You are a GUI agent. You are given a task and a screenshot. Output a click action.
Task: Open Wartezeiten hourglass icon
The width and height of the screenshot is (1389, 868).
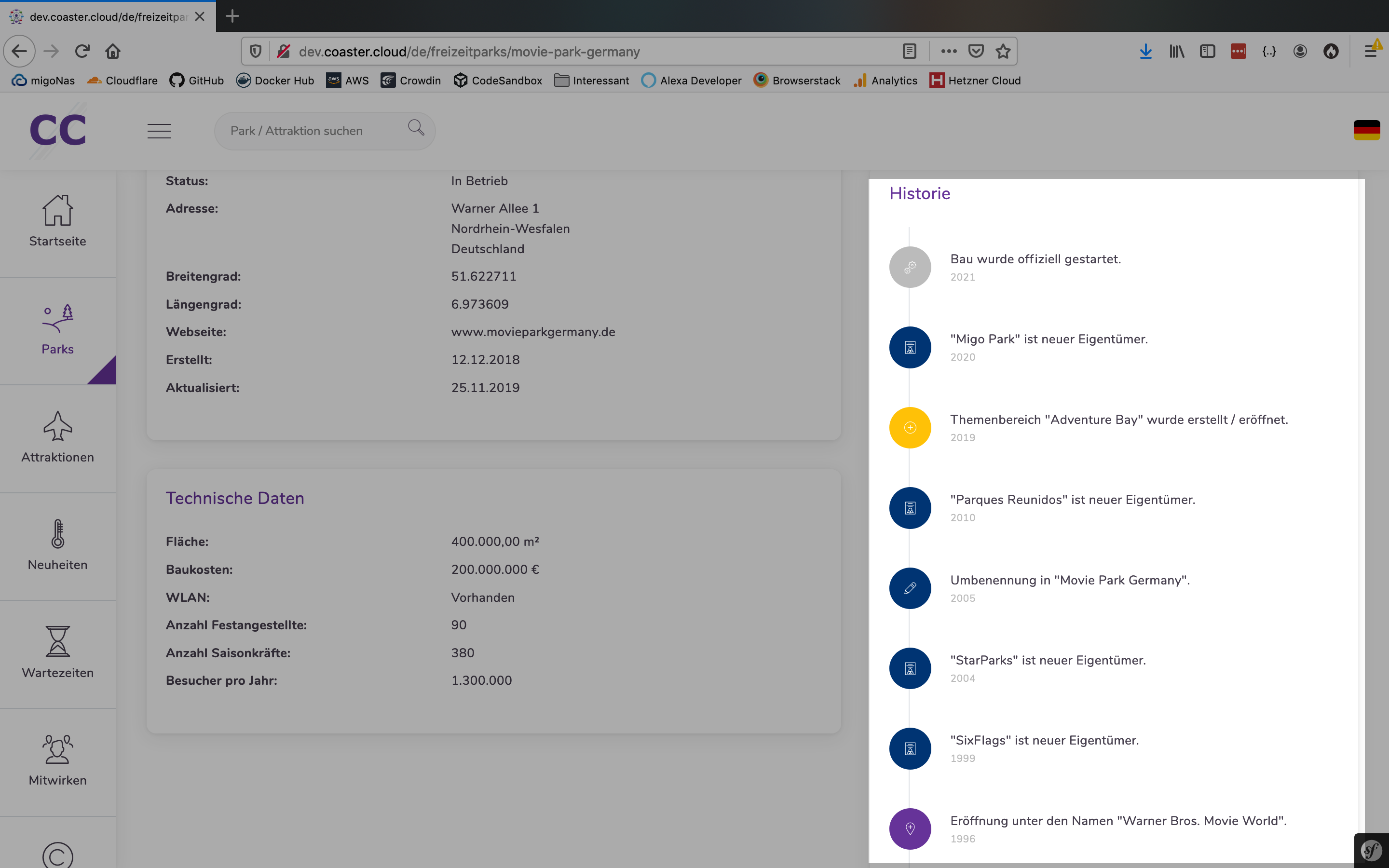pos(57,641)
